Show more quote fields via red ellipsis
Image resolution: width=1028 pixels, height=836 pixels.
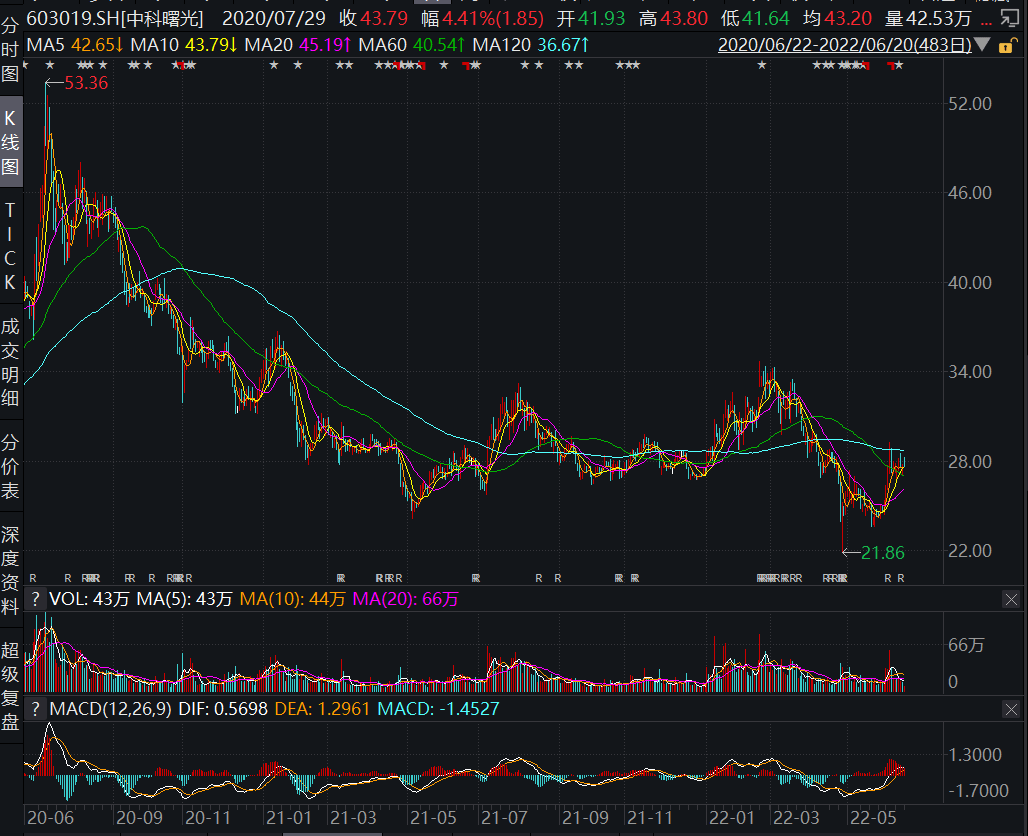click(985, 20)
